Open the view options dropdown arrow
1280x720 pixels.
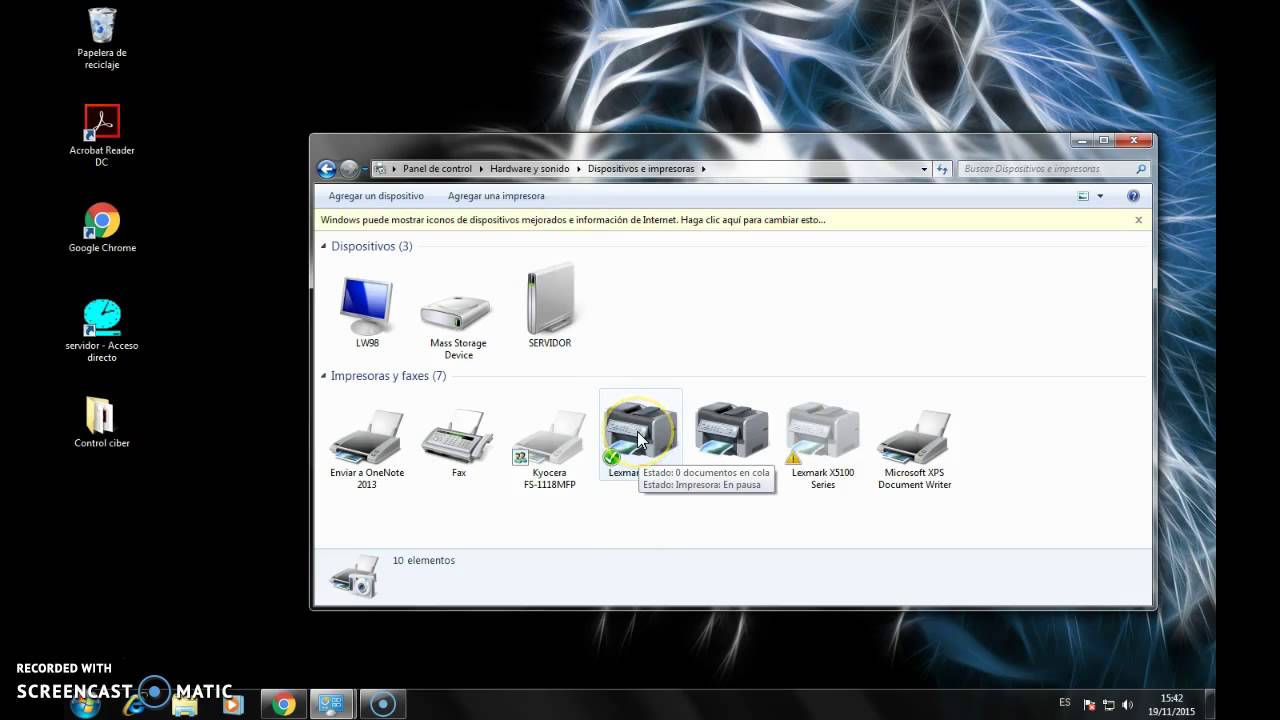coord(1100,196)
